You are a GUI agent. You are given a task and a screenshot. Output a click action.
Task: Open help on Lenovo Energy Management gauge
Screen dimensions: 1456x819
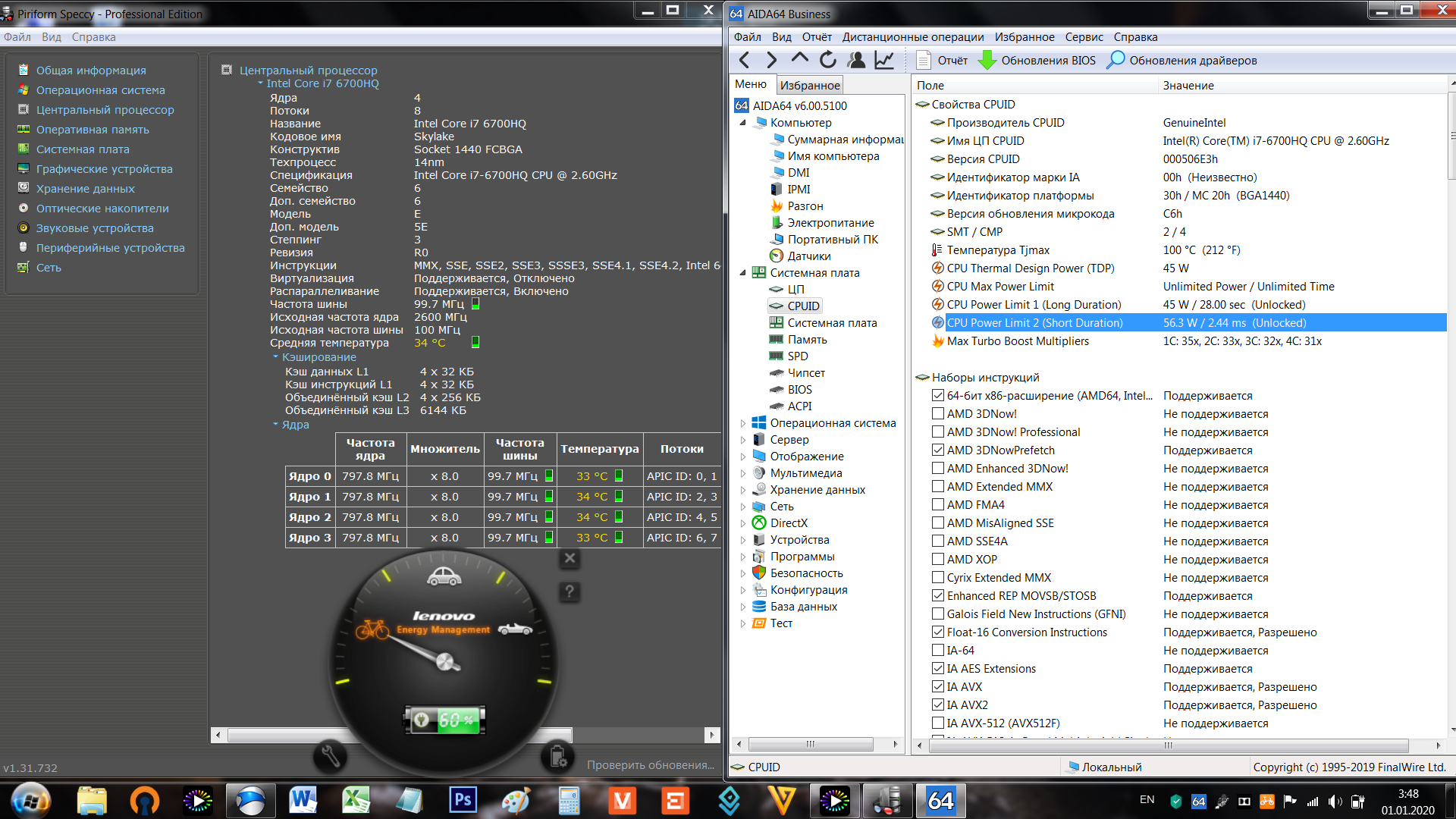pyautogui.click(x=570, y=591)
